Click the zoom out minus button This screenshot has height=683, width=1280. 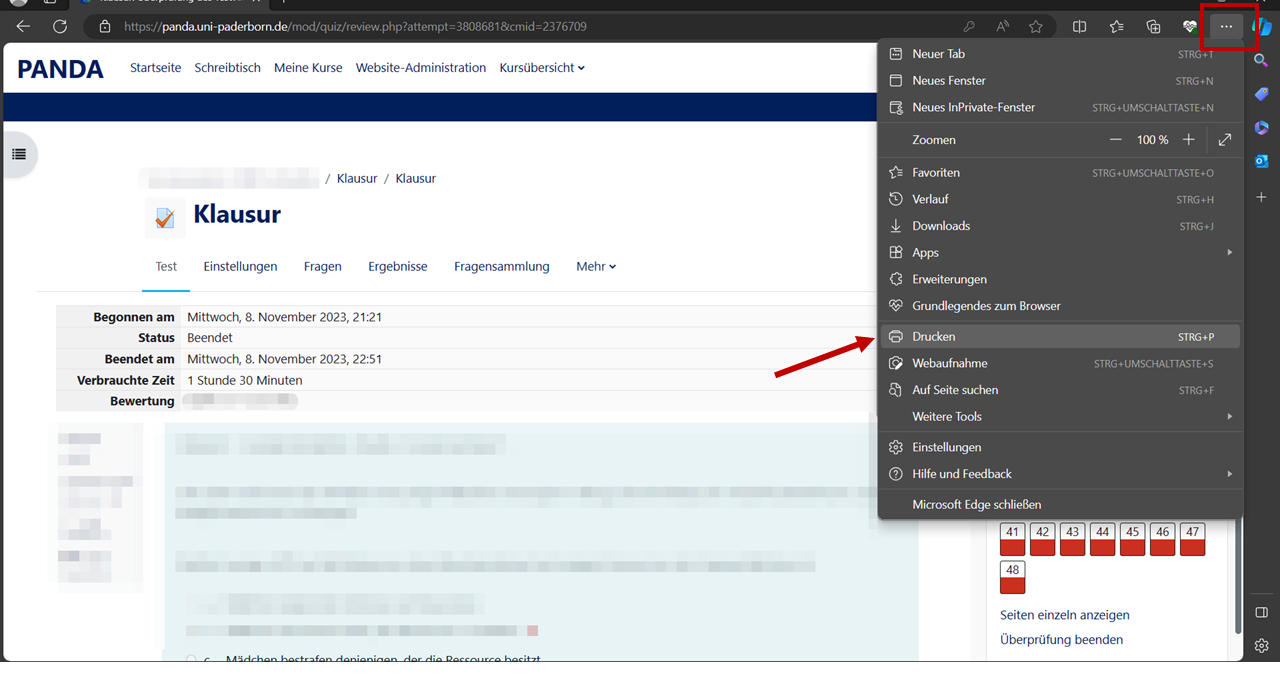(x=1116, y=140)
